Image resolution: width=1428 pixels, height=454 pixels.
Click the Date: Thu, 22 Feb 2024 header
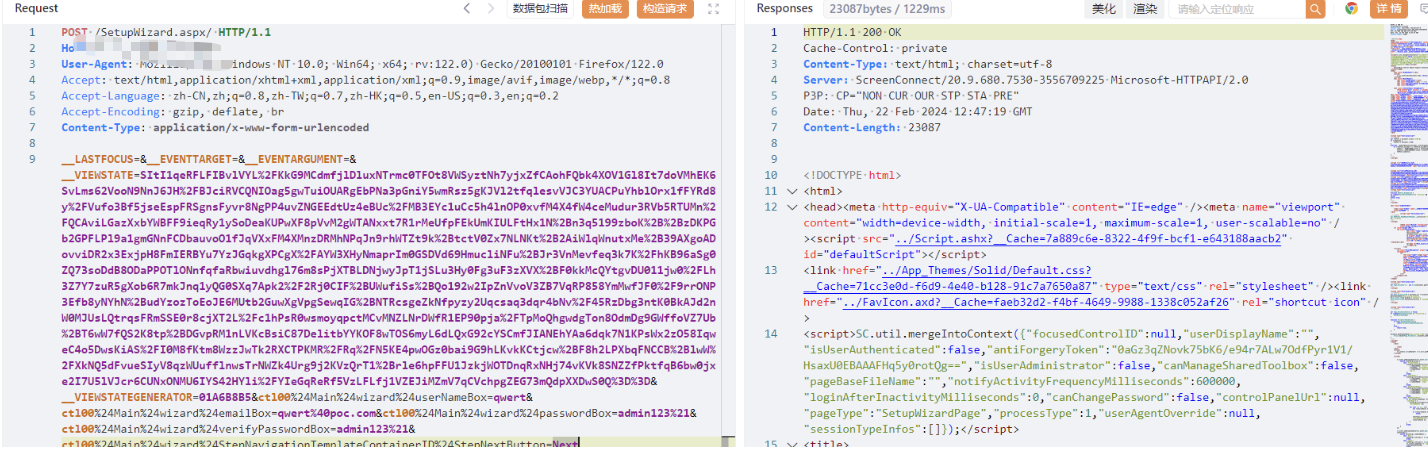click(916, 112)
